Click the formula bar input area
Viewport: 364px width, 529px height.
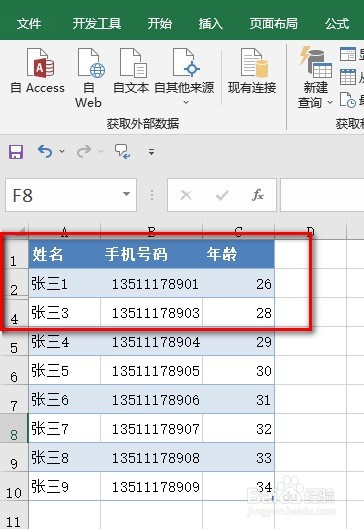coord(322,195)
